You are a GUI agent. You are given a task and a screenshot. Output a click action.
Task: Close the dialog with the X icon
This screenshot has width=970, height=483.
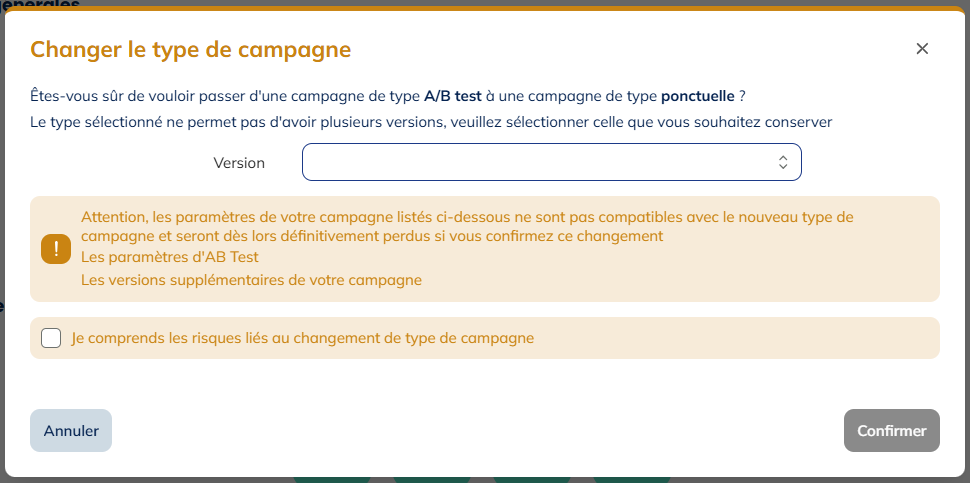coord(922,48)
